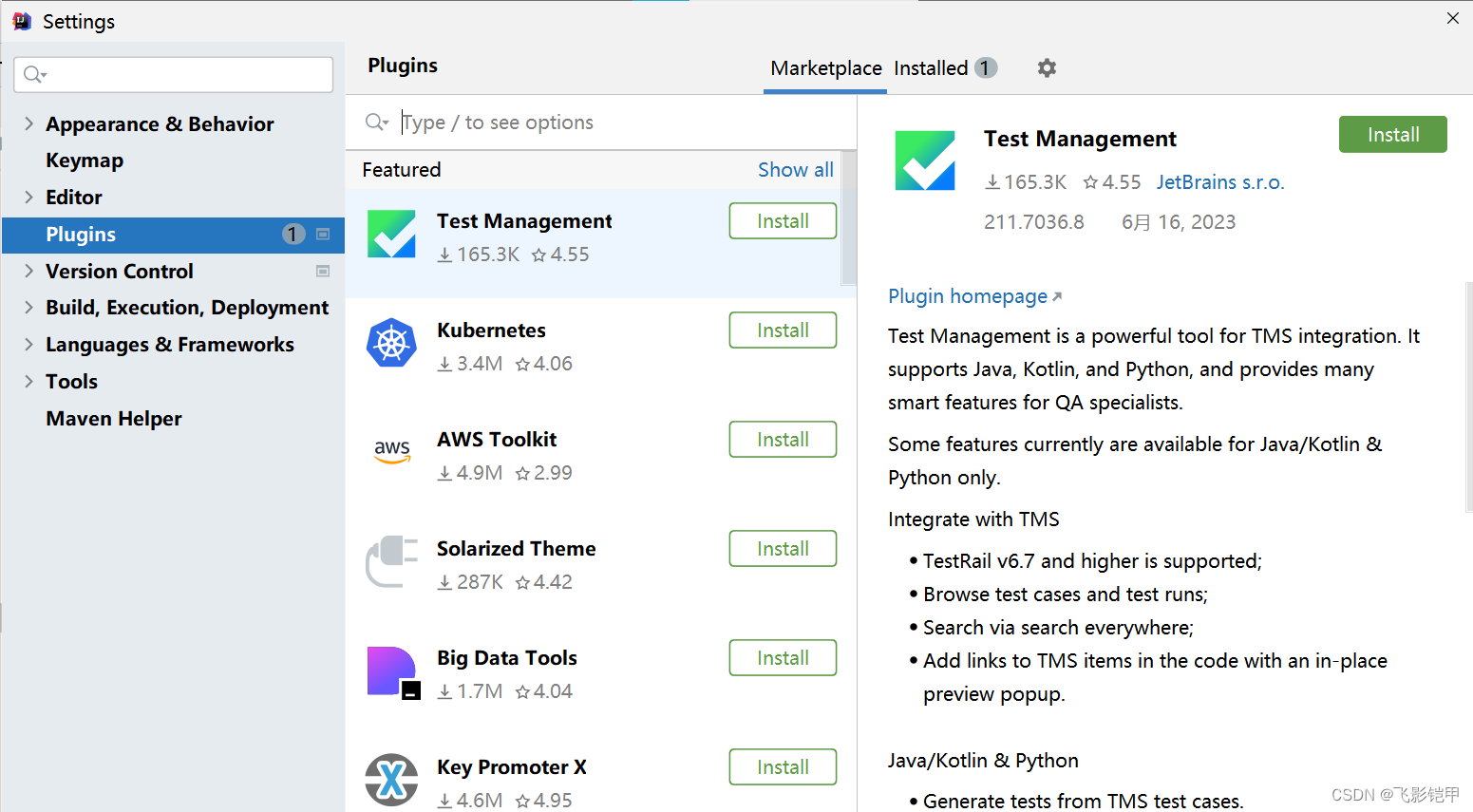This screenshot has height=812, width=1473.
Task: Click the Featured section header
Action: (402, 170)
